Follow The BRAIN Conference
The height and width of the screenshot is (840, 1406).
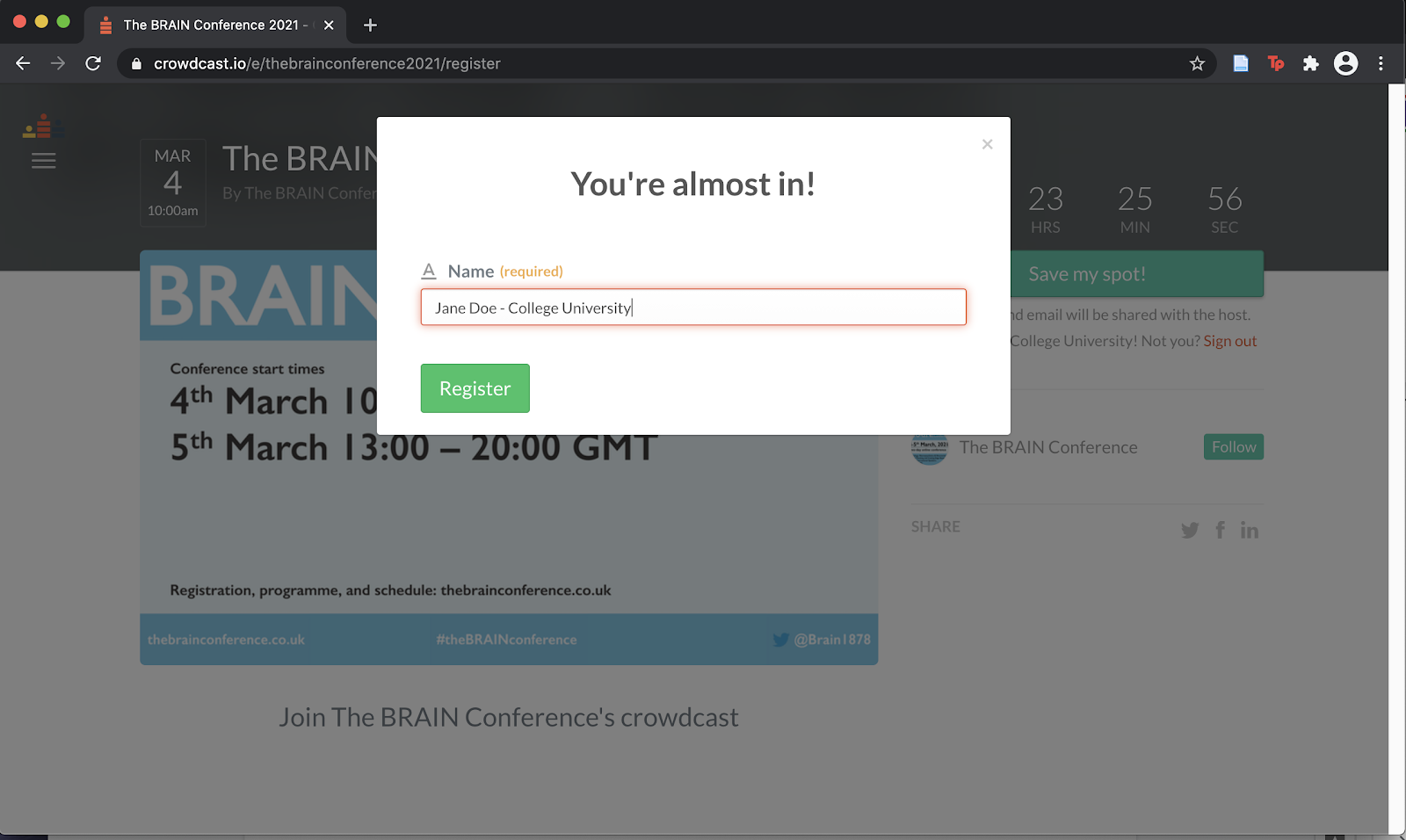pos(1234,447)
